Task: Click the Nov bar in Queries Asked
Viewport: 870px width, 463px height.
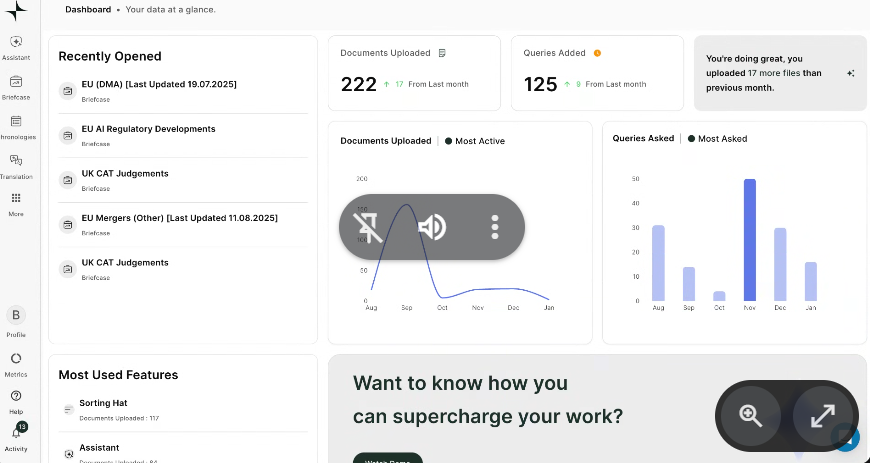Action: (x=750, y=240)
